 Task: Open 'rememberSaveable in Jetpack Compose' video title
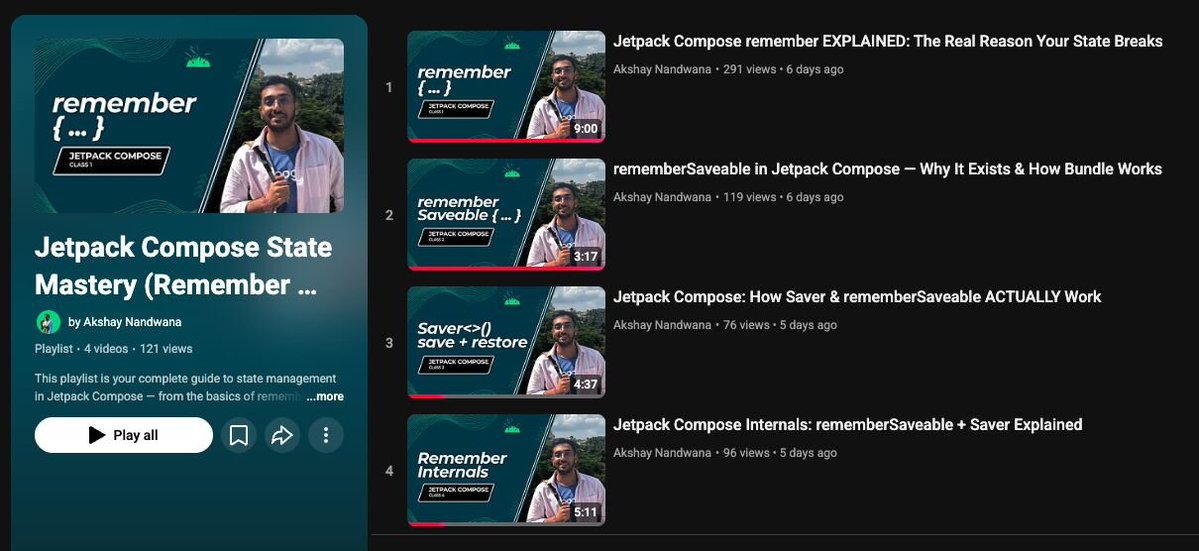[x=888, y=169]
